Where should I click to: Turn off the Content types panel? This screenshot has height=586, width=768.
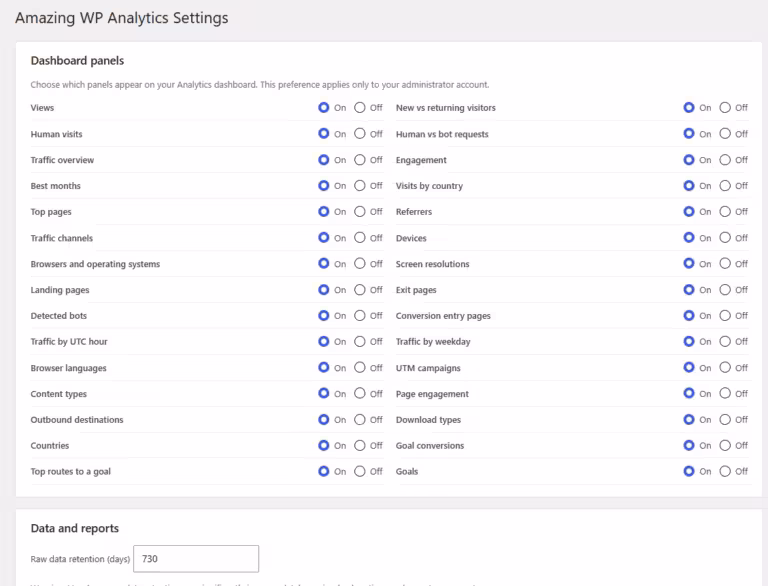360,393
